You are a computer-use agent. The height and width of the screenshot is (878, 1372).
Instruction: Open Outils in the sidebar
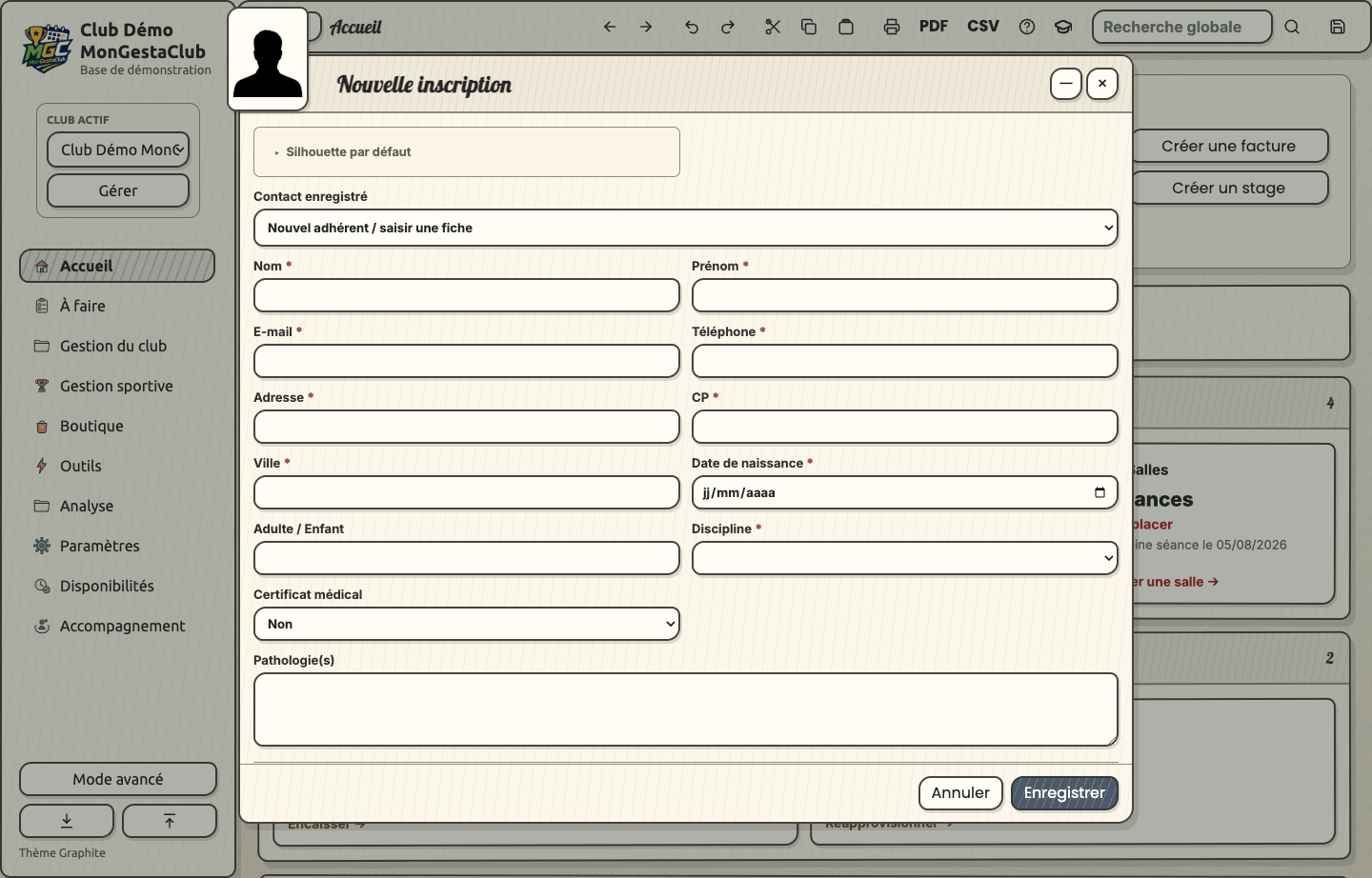pos(117,466)
